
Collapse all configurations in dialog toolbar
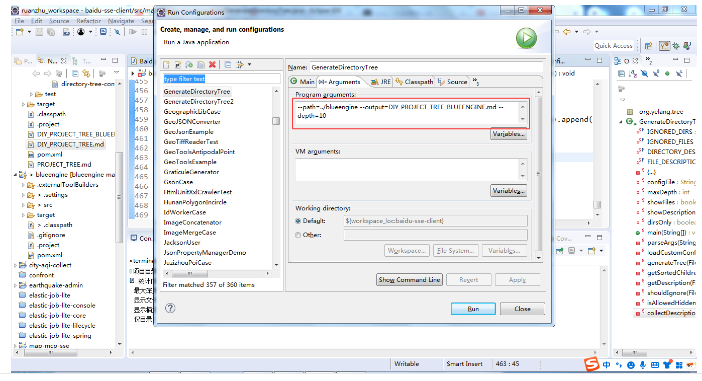coord(228,65)
